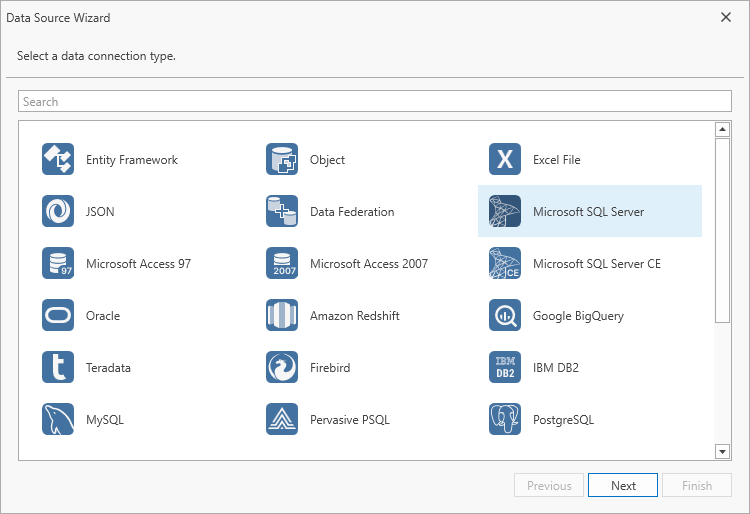Click the 'IBM DB2' text

(x=556, y=368)
